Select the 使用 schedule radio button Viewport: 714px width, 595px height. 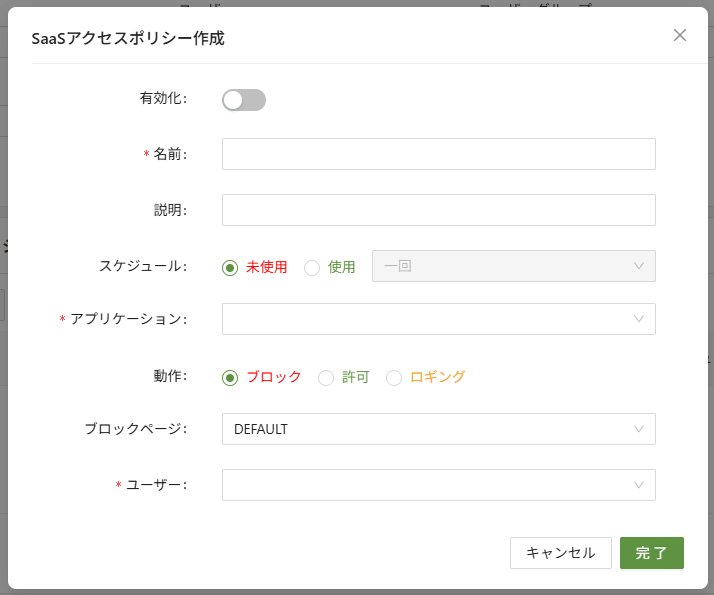[x=312, y=267]
